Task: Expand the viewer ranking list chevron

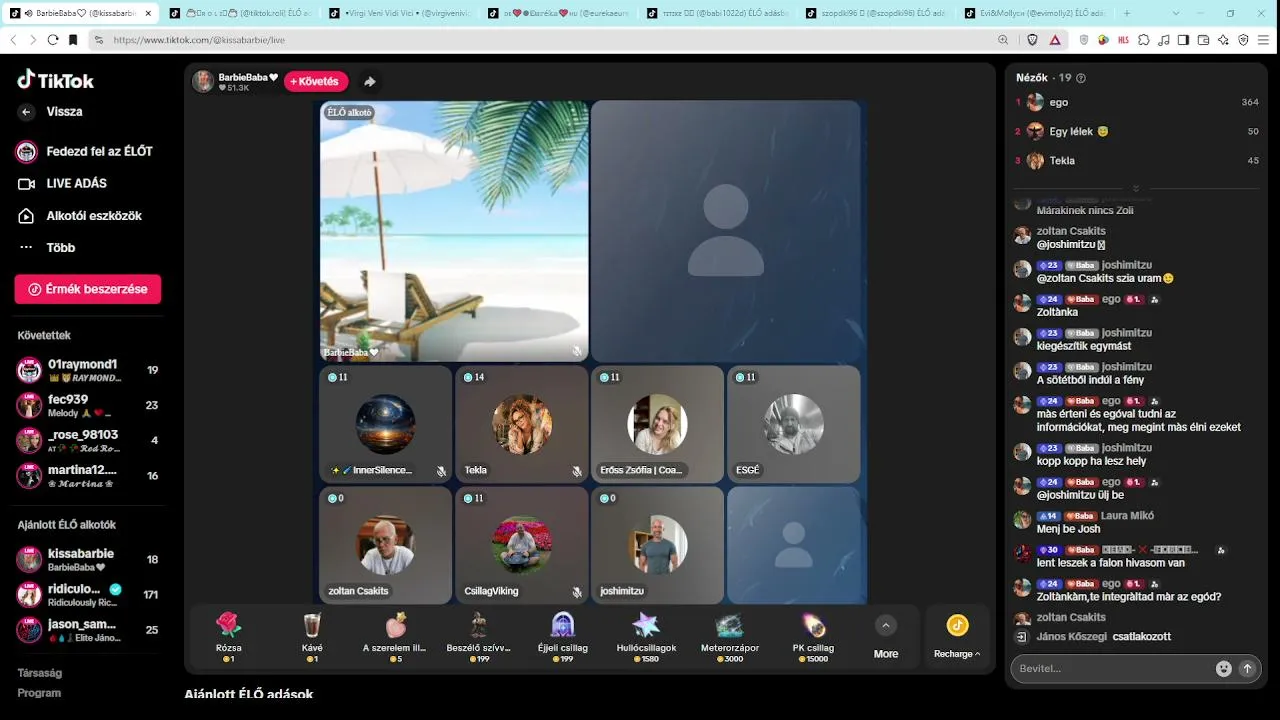Action: point(1136,189)
